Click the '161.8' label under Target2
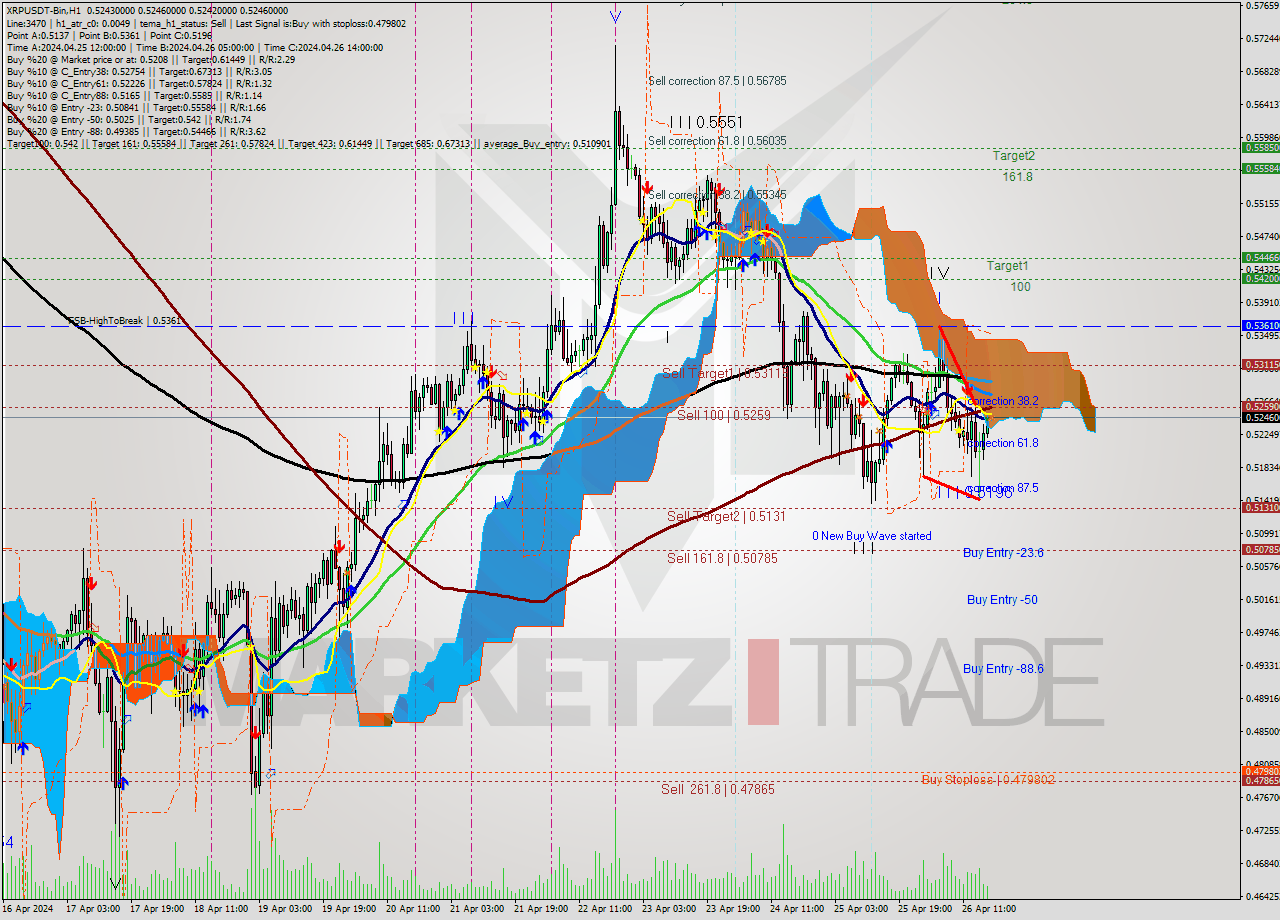The width and height of the screenshot is (1280, 920). coord(1018,176)
